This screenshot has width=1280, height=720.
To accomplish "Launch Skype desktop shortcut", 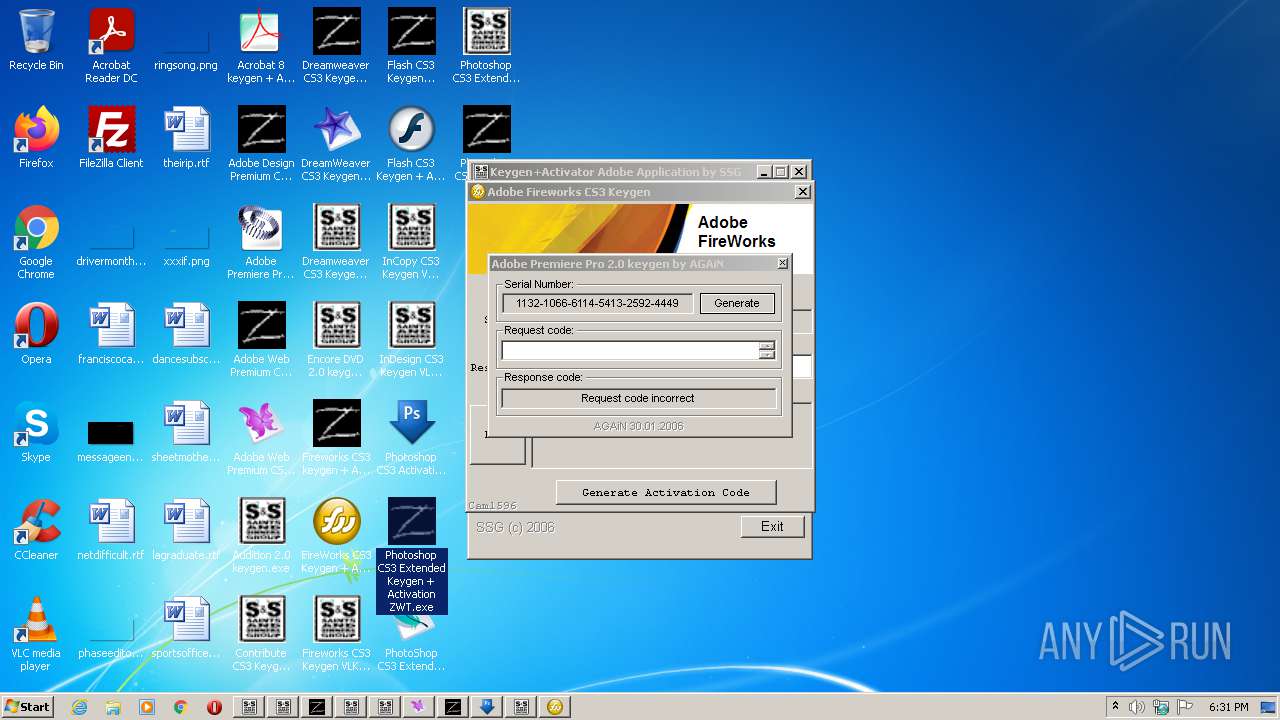I will click(x=36, y=432).
